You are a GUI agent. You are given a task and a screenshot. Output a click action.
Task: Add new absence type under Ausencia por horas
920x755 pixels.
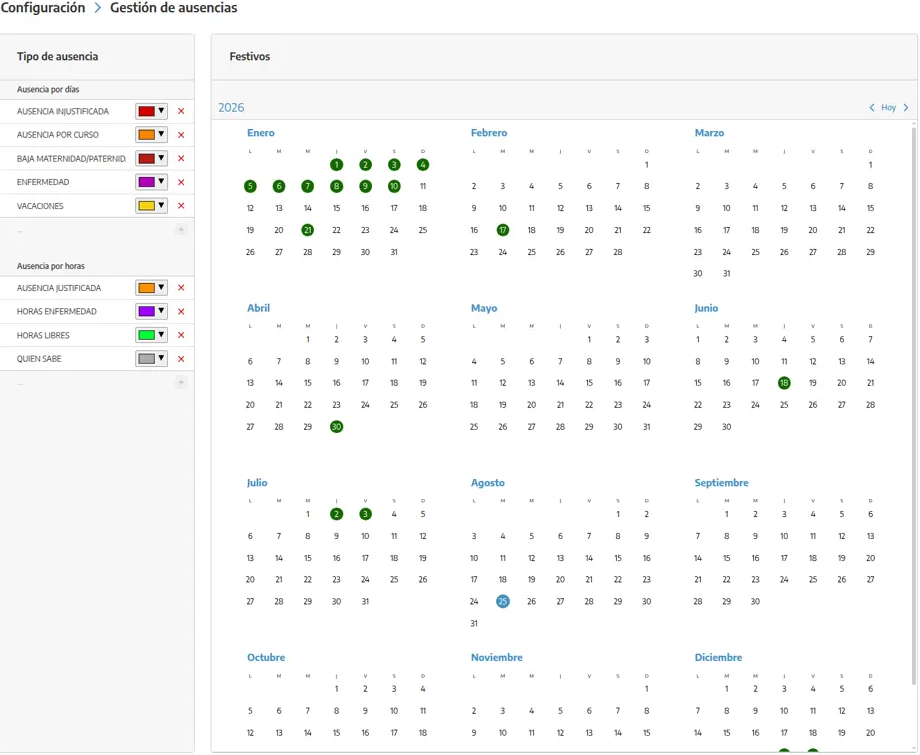tap(181, 382)
